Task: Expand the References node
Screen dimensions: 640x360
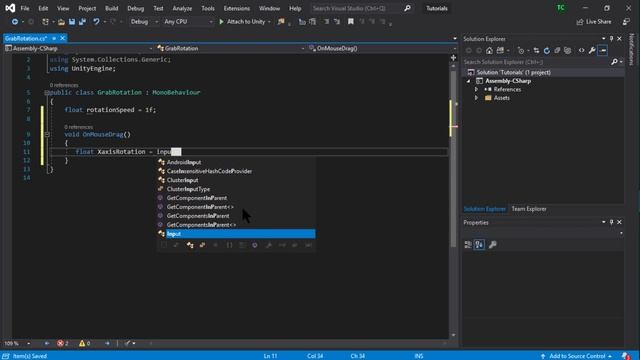Action: pos(476,89)
